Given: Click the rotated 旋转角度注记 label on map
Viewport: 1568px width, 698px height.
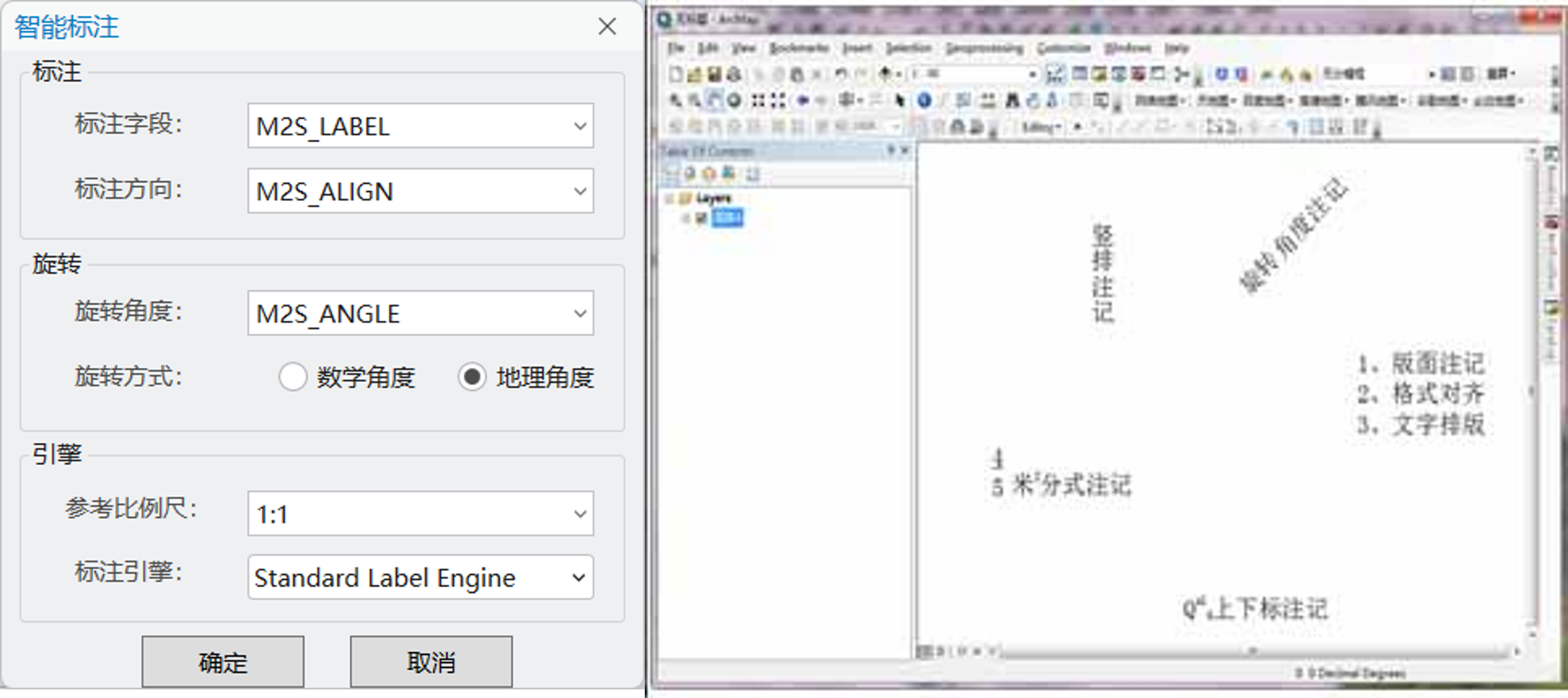Looking at the screenshot, I should [x=1294, y=235].
